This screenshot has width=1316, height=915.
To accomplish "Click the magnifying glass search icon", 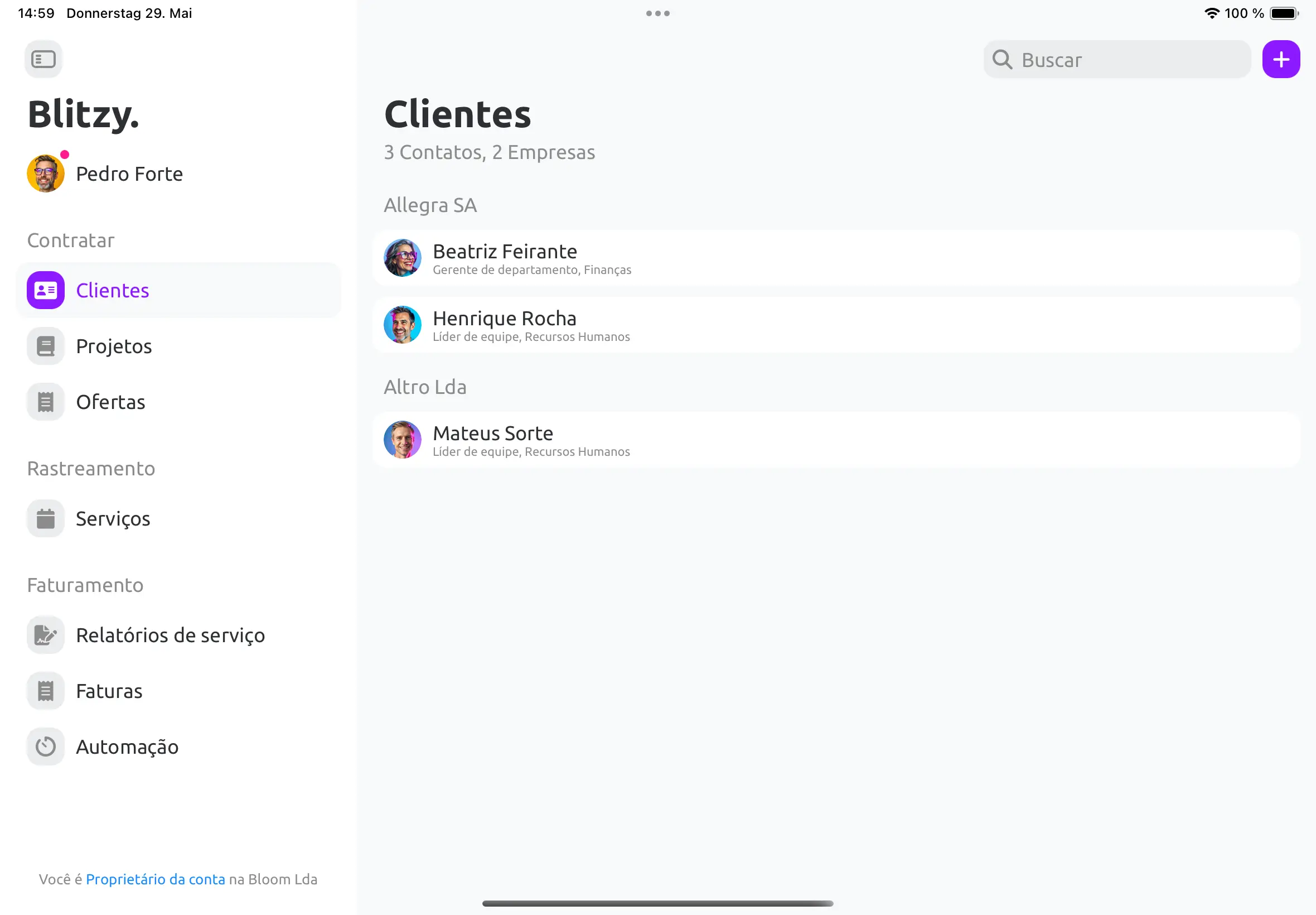I will [1002, 59].
